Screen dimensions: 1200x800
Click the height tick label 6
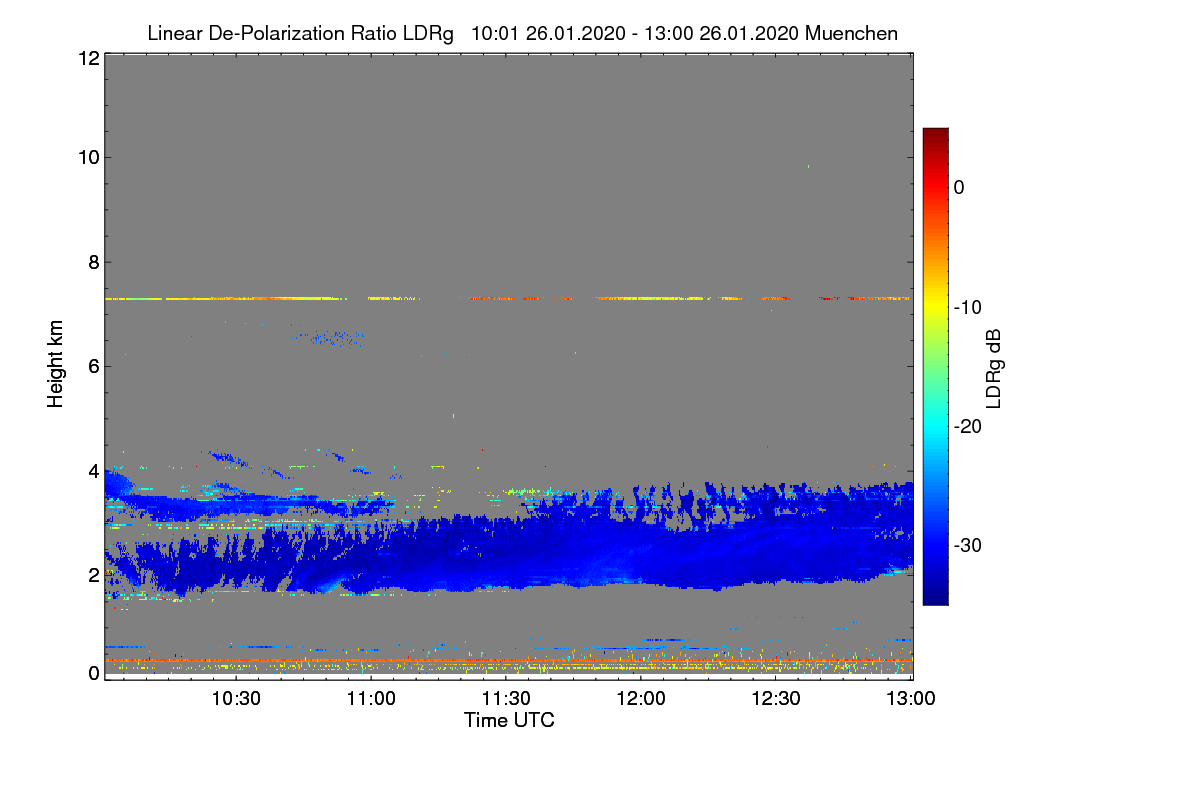[92, 366]
